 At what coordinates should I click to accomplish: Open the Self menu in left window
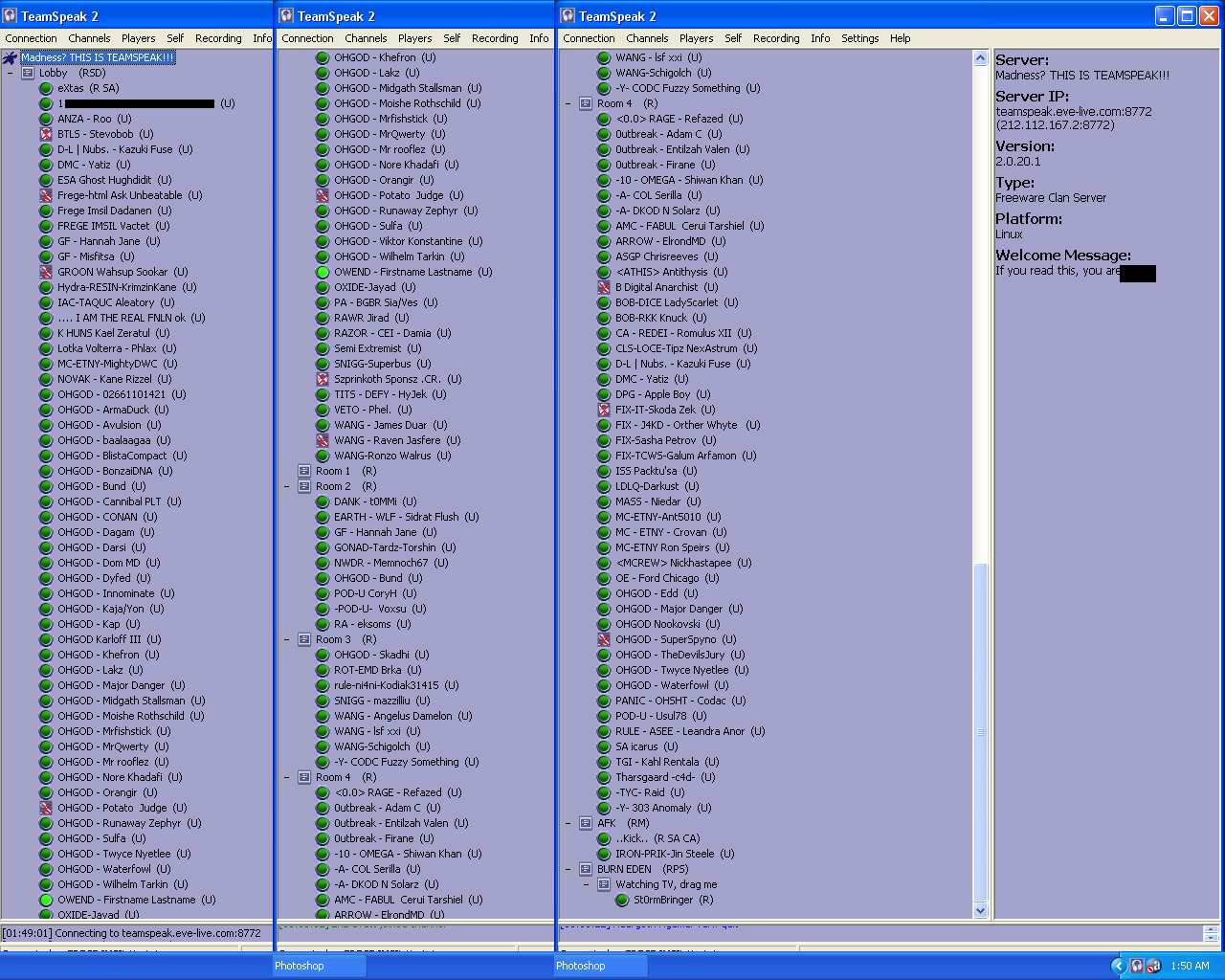point(175,38)
